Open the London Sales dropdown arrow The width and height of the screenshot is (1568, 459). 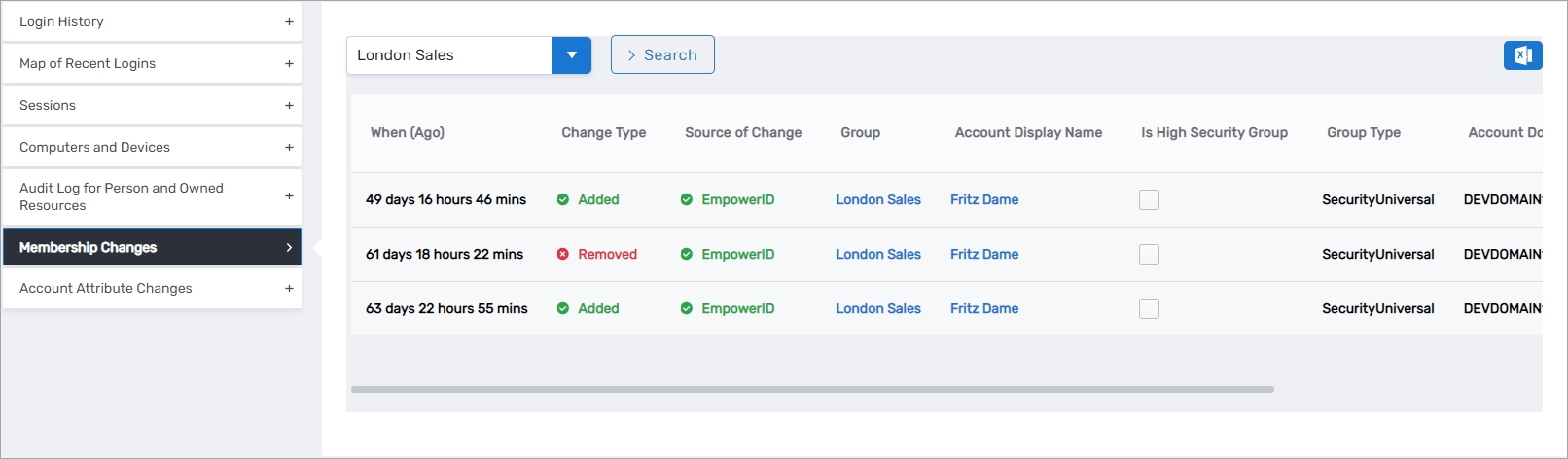[572, 55]
